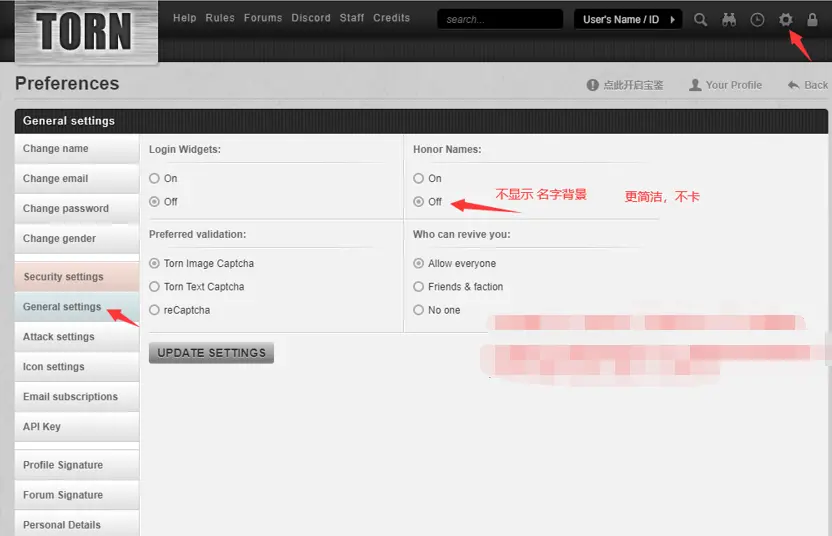832x536 pixels.
Task: Open the Security settings tab
Action: pyautogui.click(x=63, y=277)
